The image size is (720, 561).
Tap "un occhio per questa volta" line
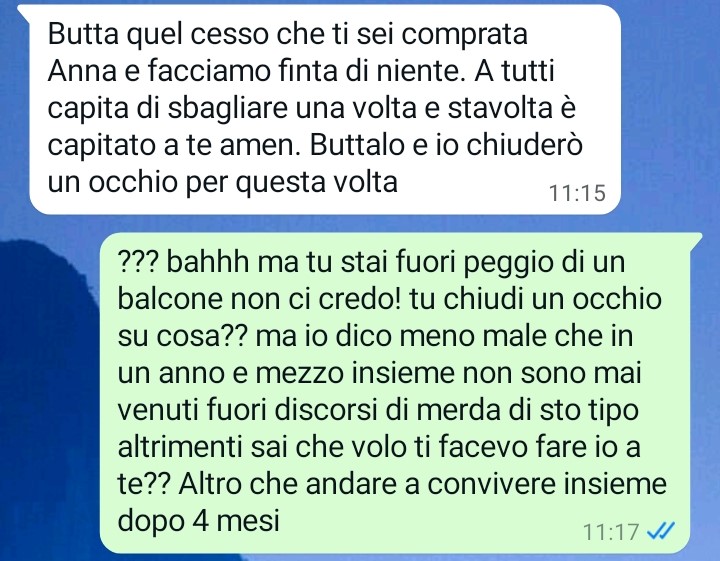pos(222,182)
